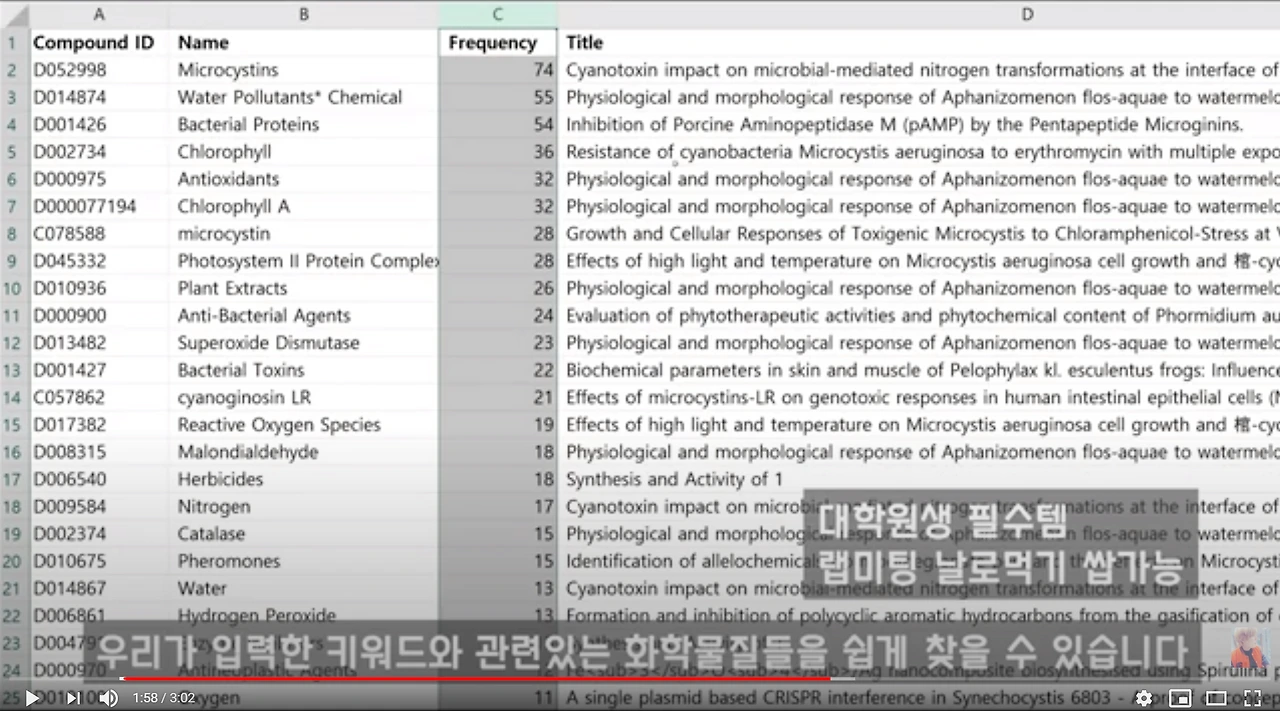Select the Plant Extracts cell
This screenshot has width=1280, height=711.
point(304,288)
